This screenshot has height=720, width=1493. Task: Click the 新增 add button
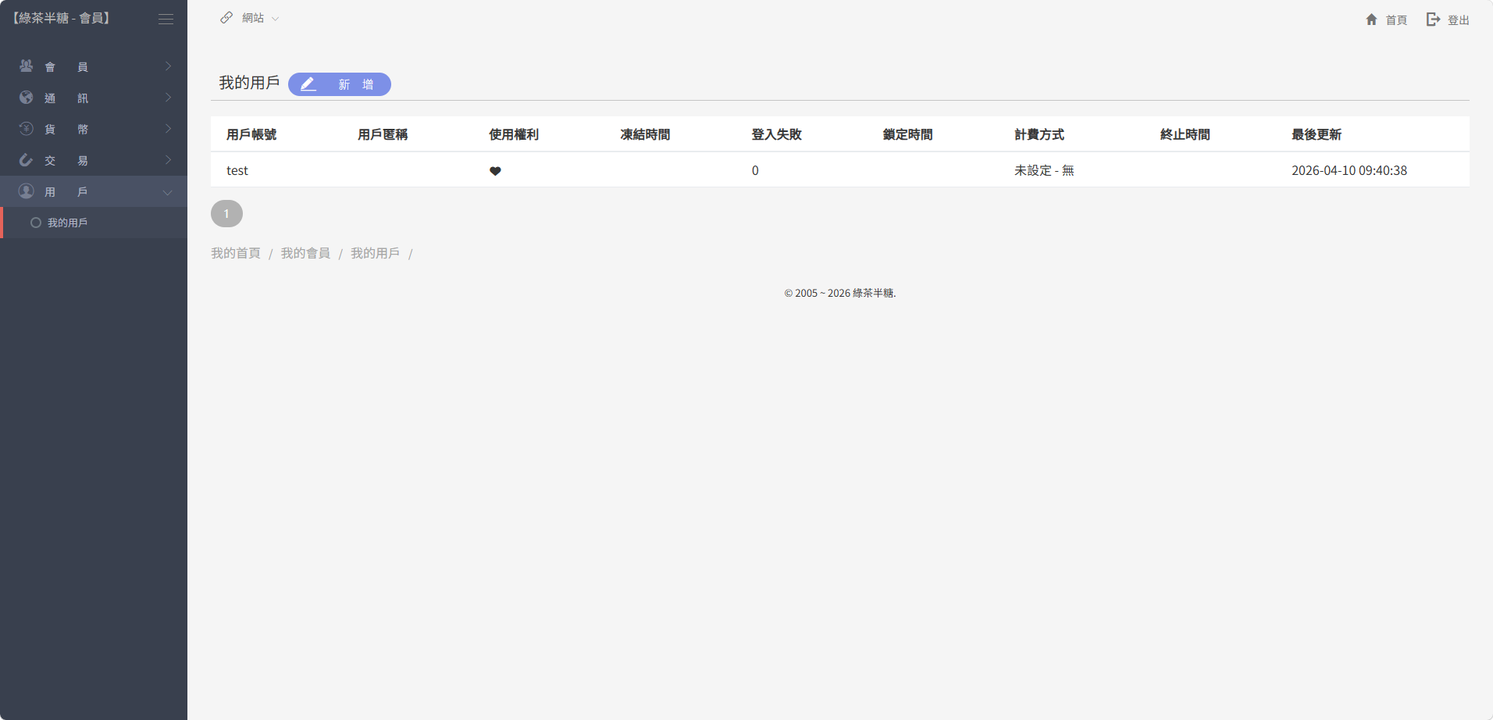(x=340, y=84)
